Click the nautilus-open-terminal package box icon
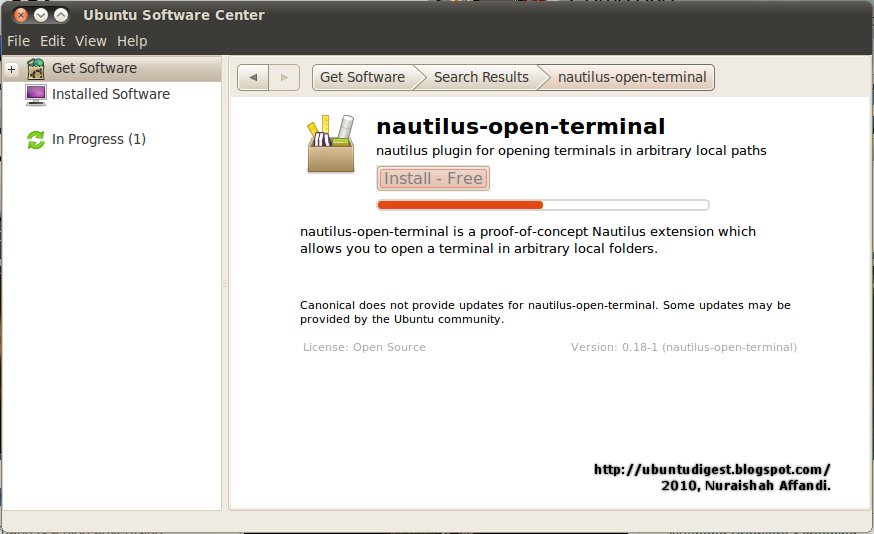This screenshot has width=874, height=534. pyautogui.click(x=331, y=144)
